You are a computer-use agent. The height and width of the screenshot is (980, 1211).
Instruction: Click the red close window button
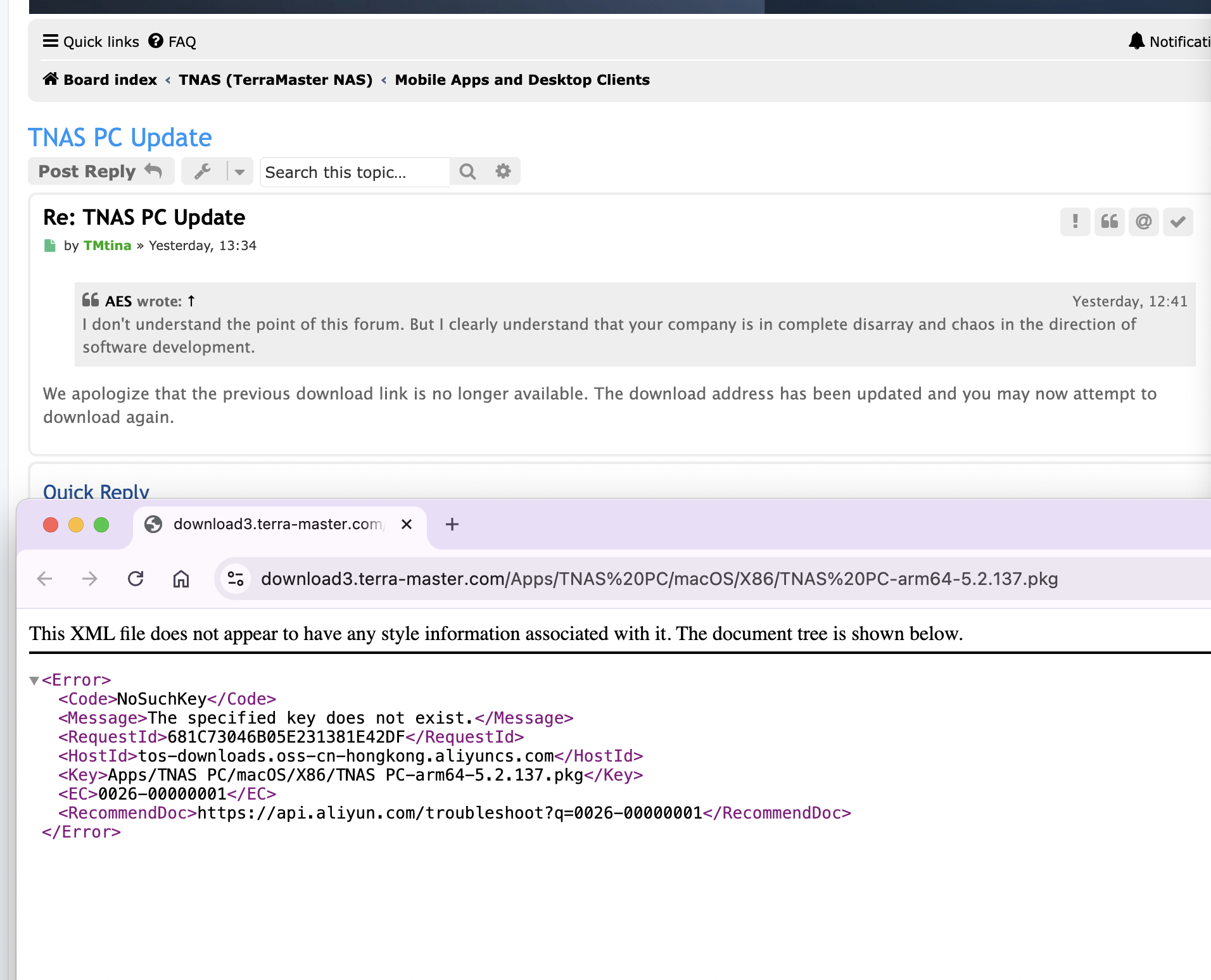(x=51, y=524)
